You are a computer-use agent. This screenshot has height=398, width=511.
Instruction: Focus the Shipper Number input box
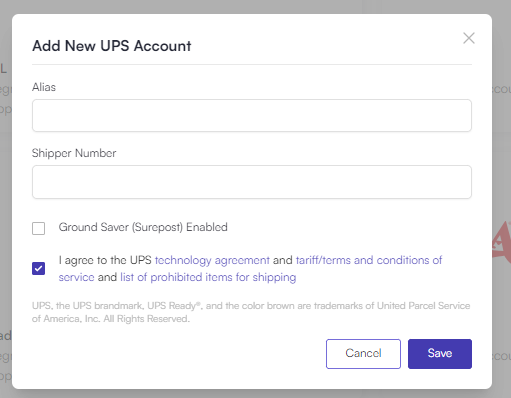(252, 182)
